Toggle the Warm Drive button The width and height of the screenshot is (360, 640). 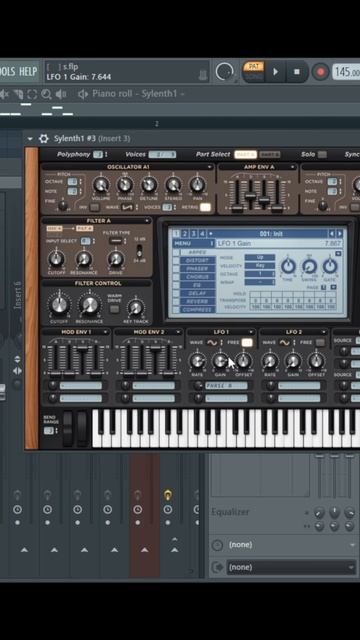click(115, 309)
